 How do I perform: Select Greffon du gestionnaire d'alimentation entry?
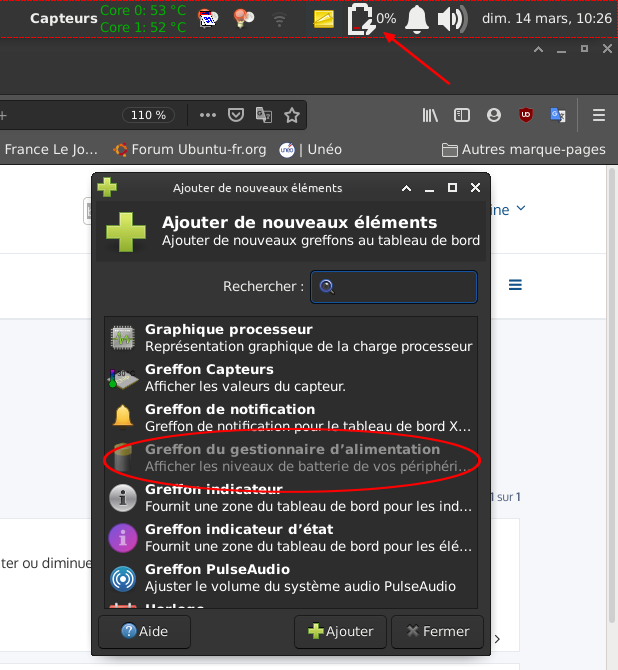[291, 458]
